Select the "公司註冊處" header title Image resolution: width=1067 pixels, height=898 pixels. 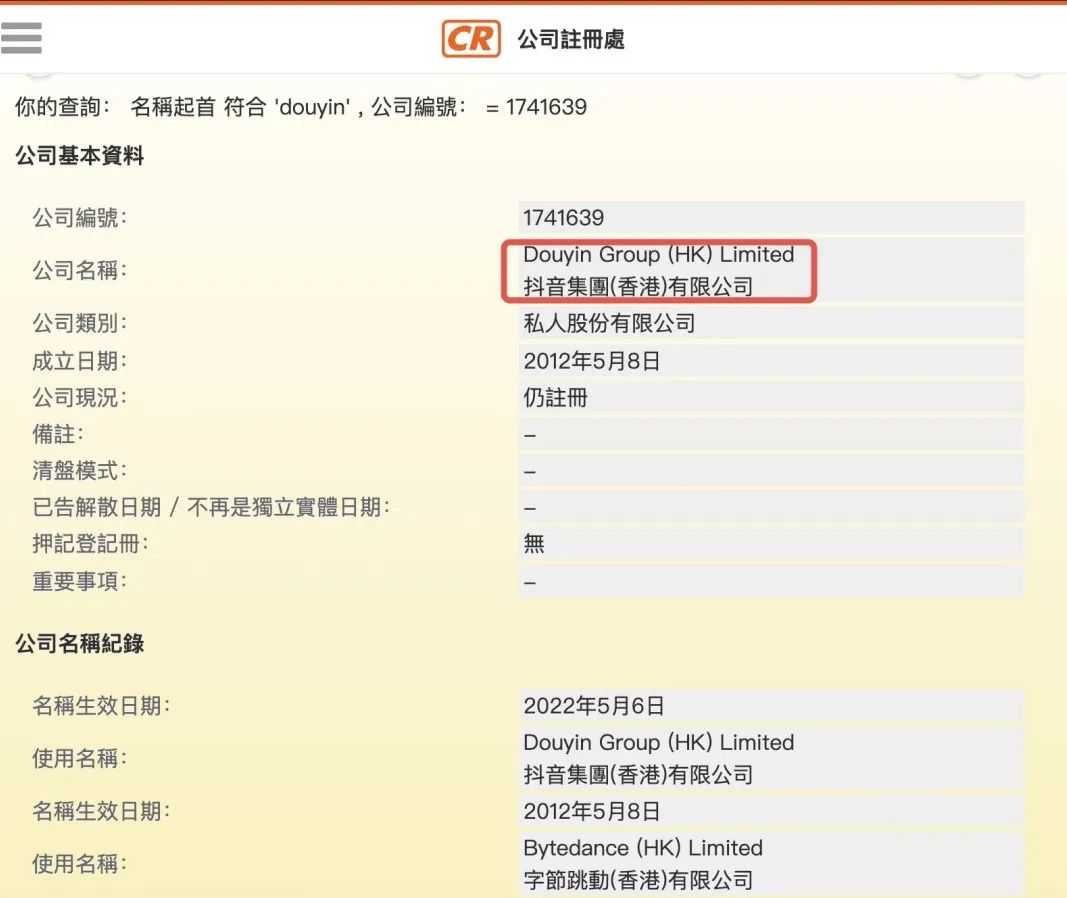pos(571,39)
